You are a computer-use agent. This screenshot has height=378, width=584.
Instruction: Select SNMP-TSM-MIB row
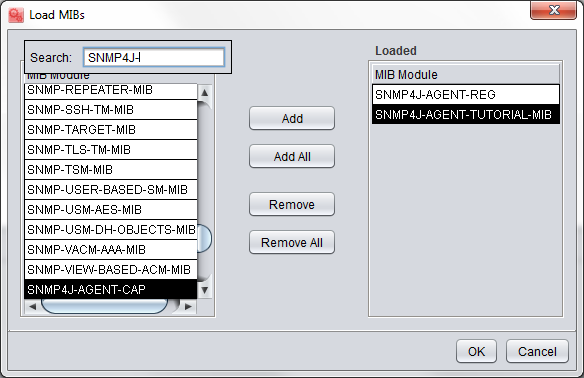111,170
